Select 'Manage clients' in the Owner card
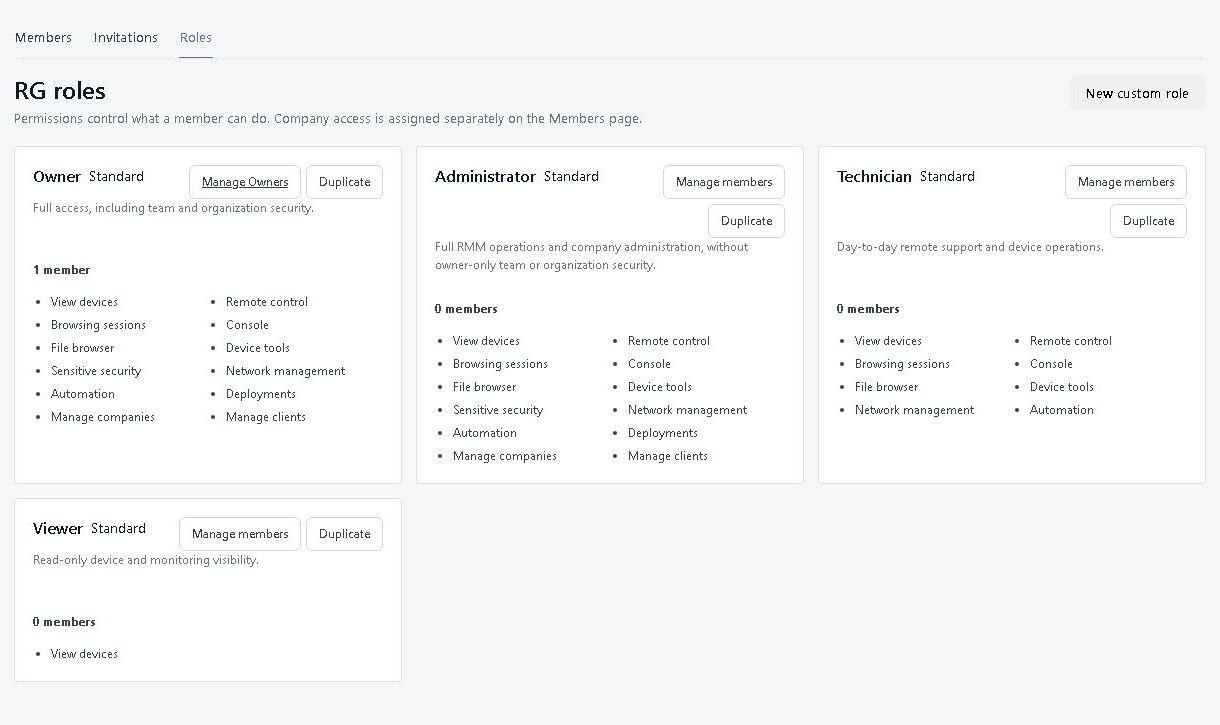Image resolution: width=1220 pixels, height=725 pixels. pyautogui.click(x=266, y=417)
